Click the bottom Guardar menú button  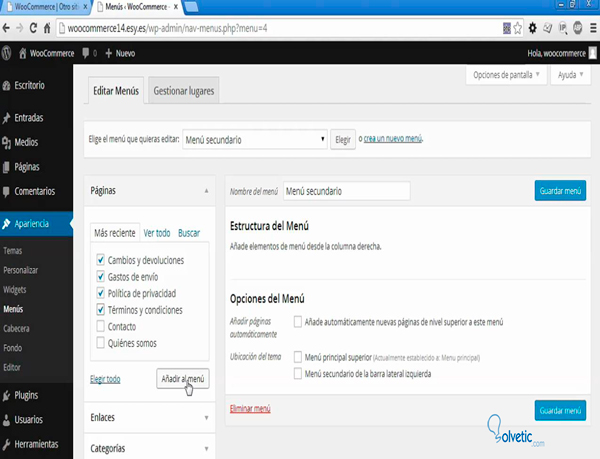click(560, 410)
